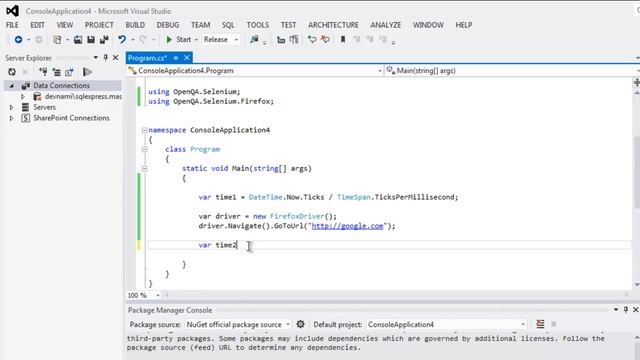The width and height of the screenshot is (640, 360).
Task: Open the TEST menu
Action: [x=289, y=25]
